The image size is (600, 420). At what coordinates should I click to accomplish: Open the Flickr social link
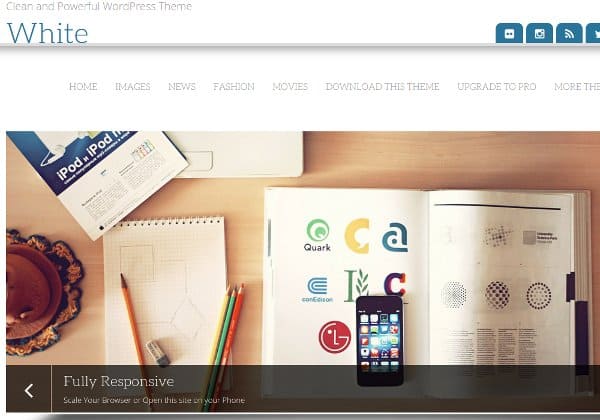(x=509, y=33)
